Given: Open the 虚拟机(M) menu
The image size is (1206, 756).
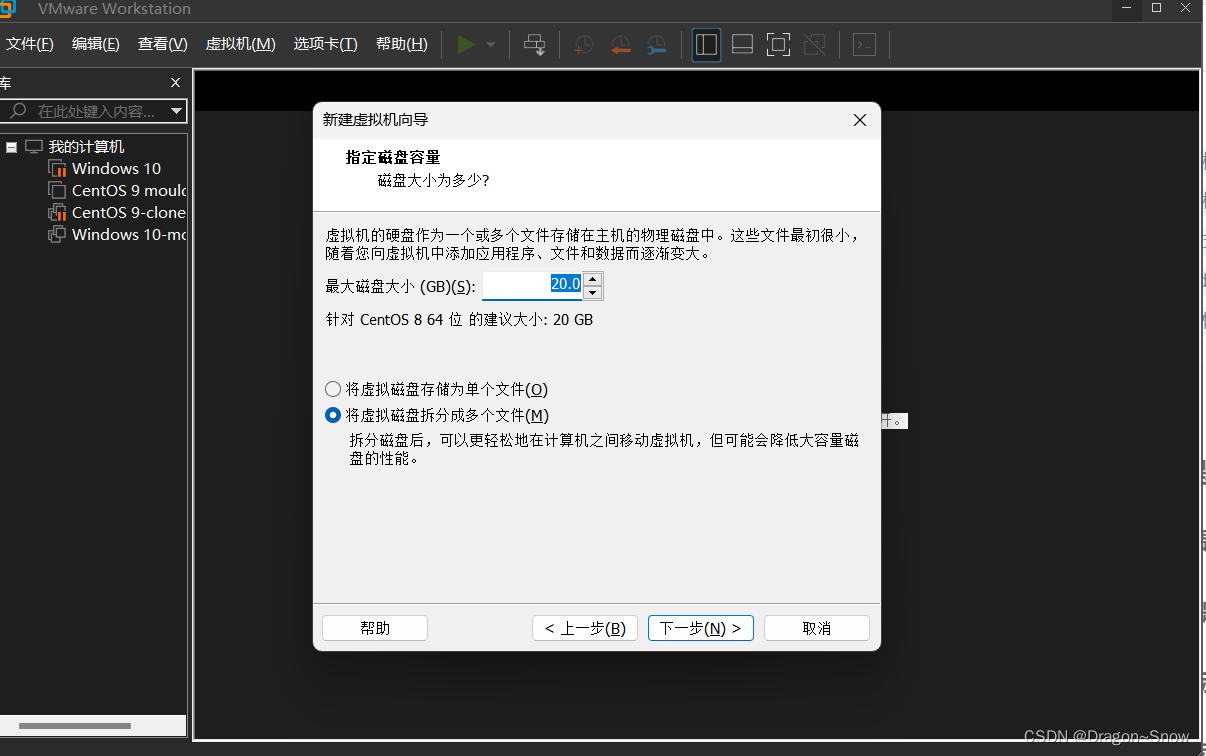Looking at the screenshot, I should [x=240, y=44].
